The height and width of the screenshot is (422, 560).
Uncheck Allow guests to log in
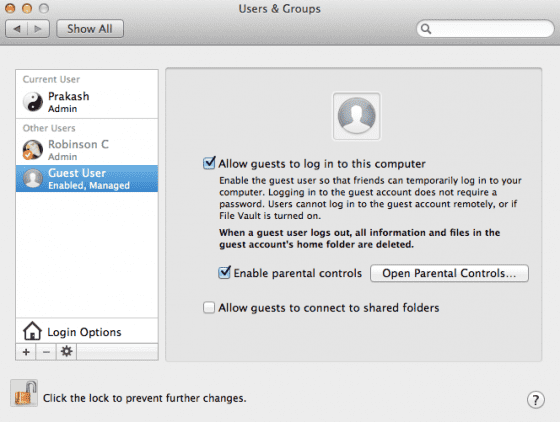tap(209, 163)
